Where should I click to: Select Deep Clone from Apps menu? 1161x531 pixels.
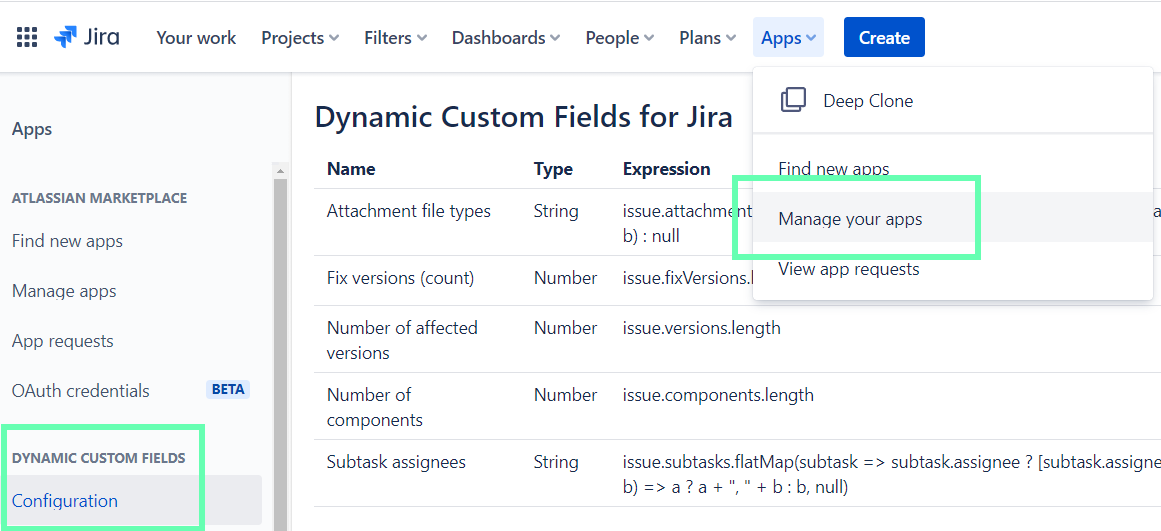[x=867, y=101]
